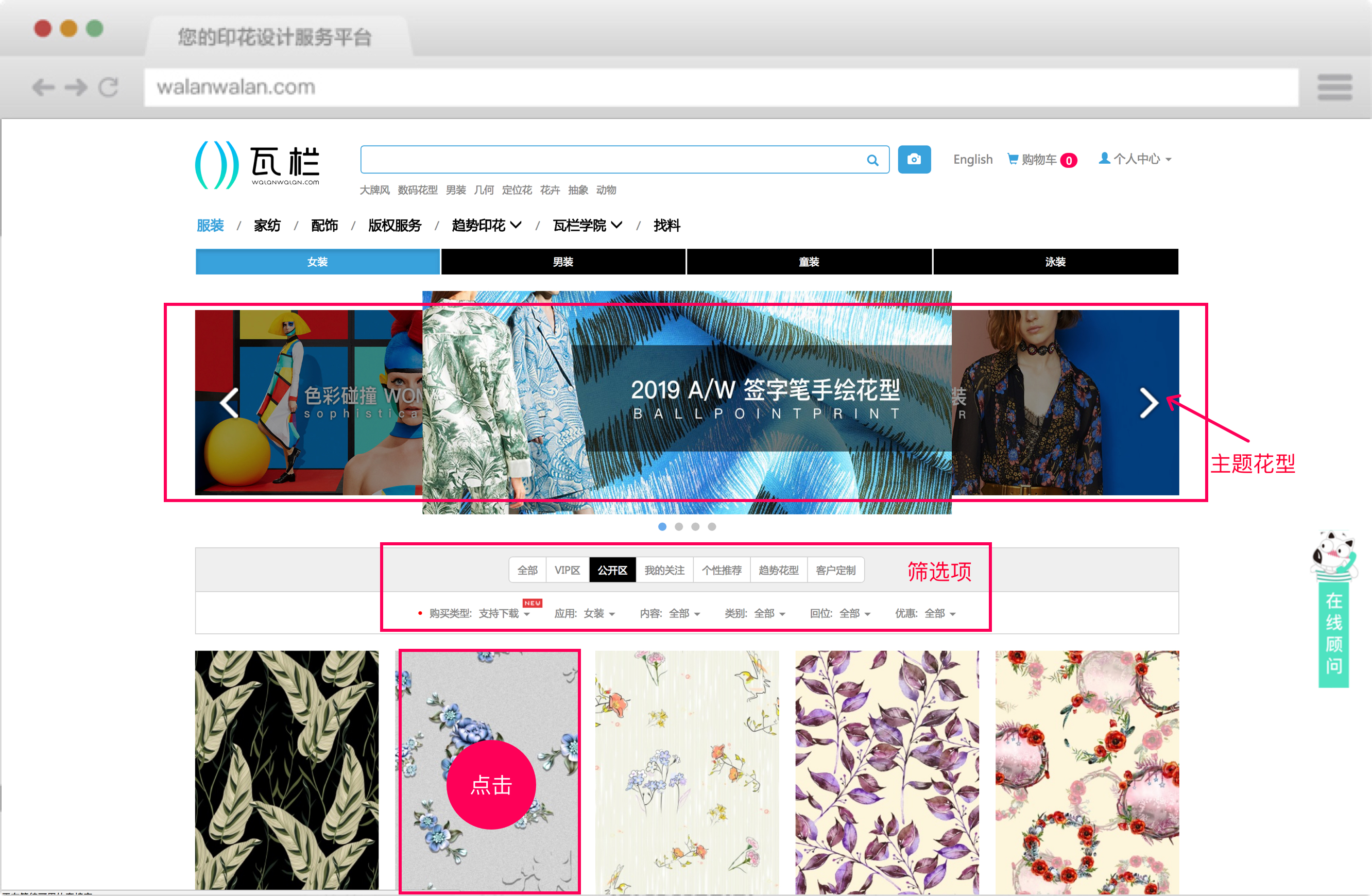1372x896 pixels.
Task: Open the browser hamburger menu
Action: pos(1334,88)
